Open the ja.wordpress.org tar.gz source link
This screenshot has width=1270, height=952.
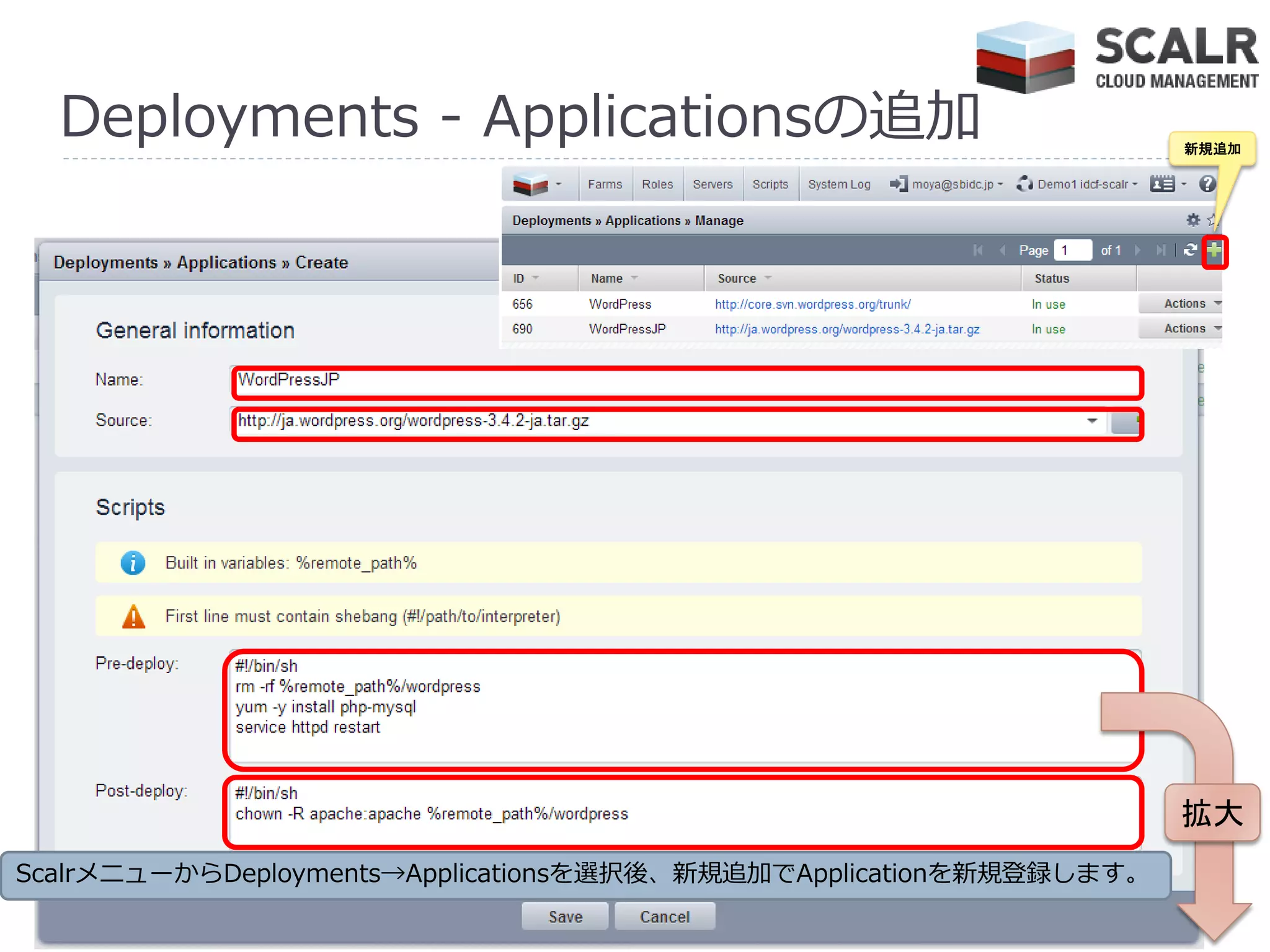[x=847, y=329]
